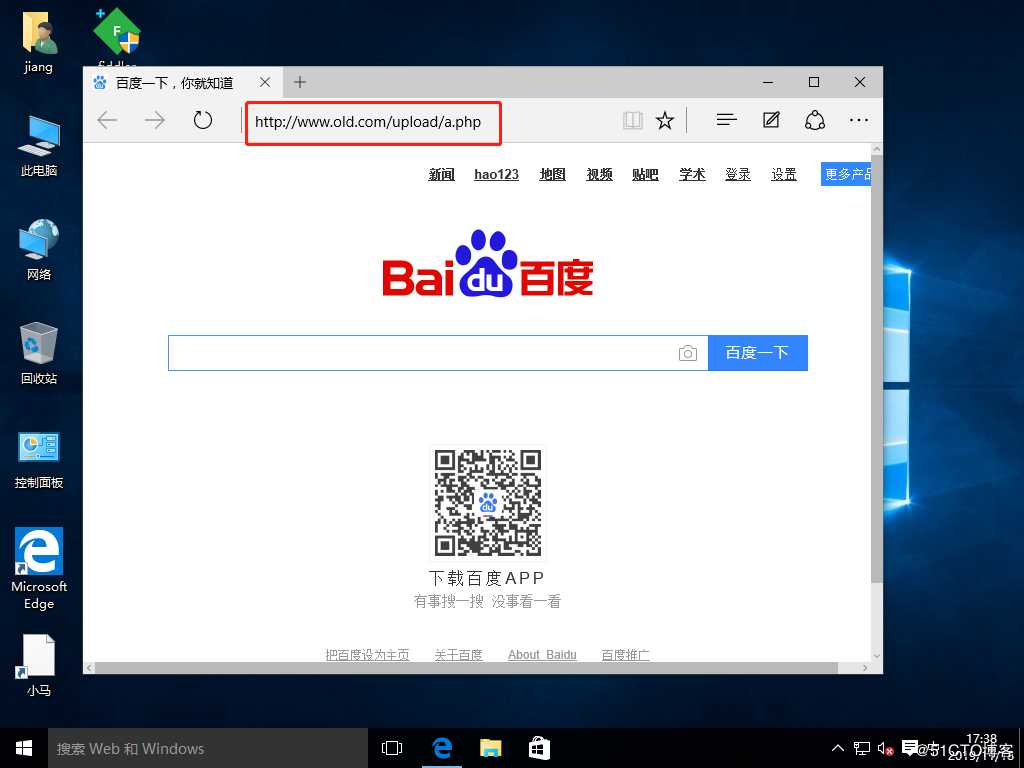Image resolution: width=1024 pixels, height=768 pixels.
Task: Click the Edge forward arrow
Action: (155, 120)
